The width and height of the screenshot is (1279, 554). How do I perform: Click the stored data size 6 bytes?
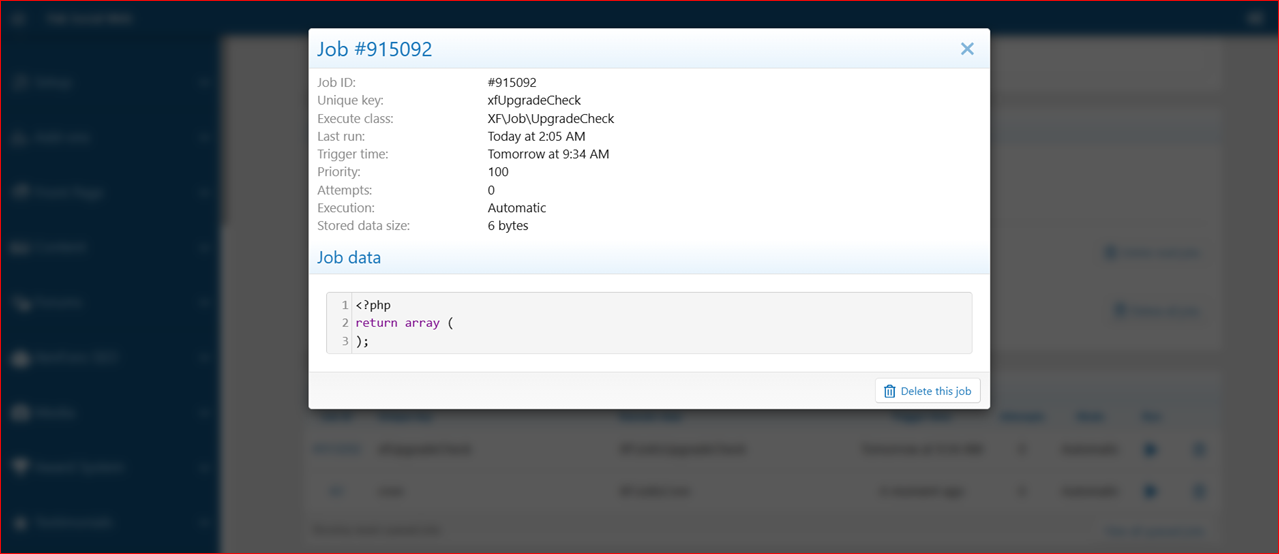(x=508, y=227)
